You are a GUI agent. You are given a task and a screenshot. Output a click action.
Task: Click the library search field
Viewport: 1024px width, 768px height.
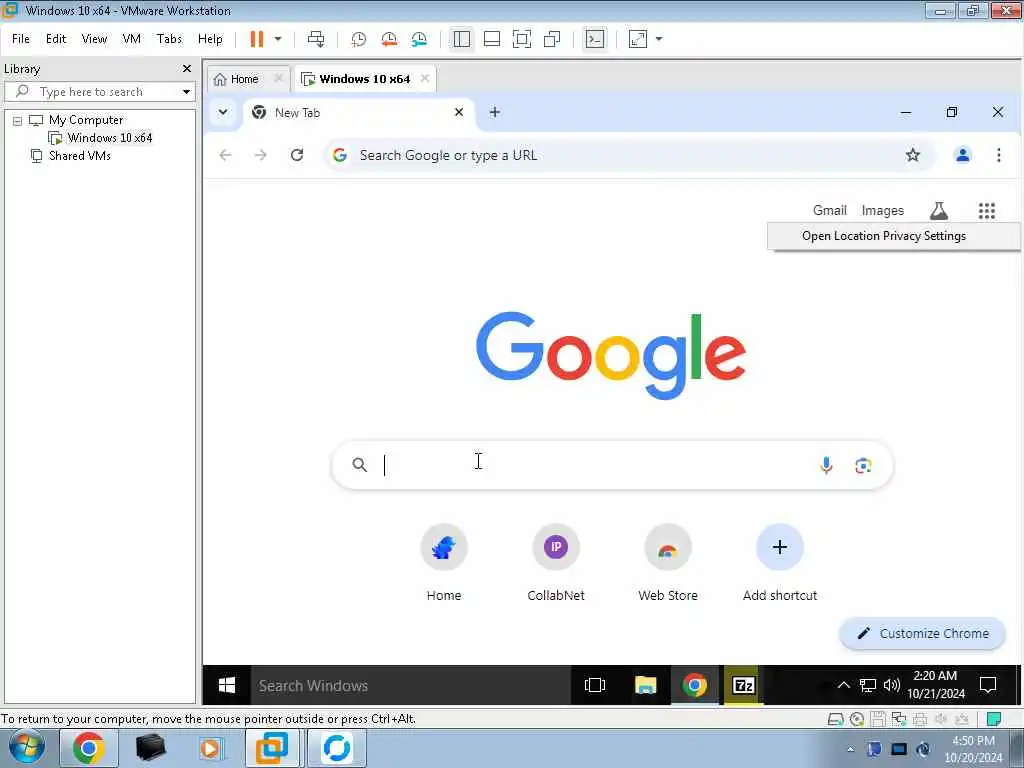tap(98, 92)
